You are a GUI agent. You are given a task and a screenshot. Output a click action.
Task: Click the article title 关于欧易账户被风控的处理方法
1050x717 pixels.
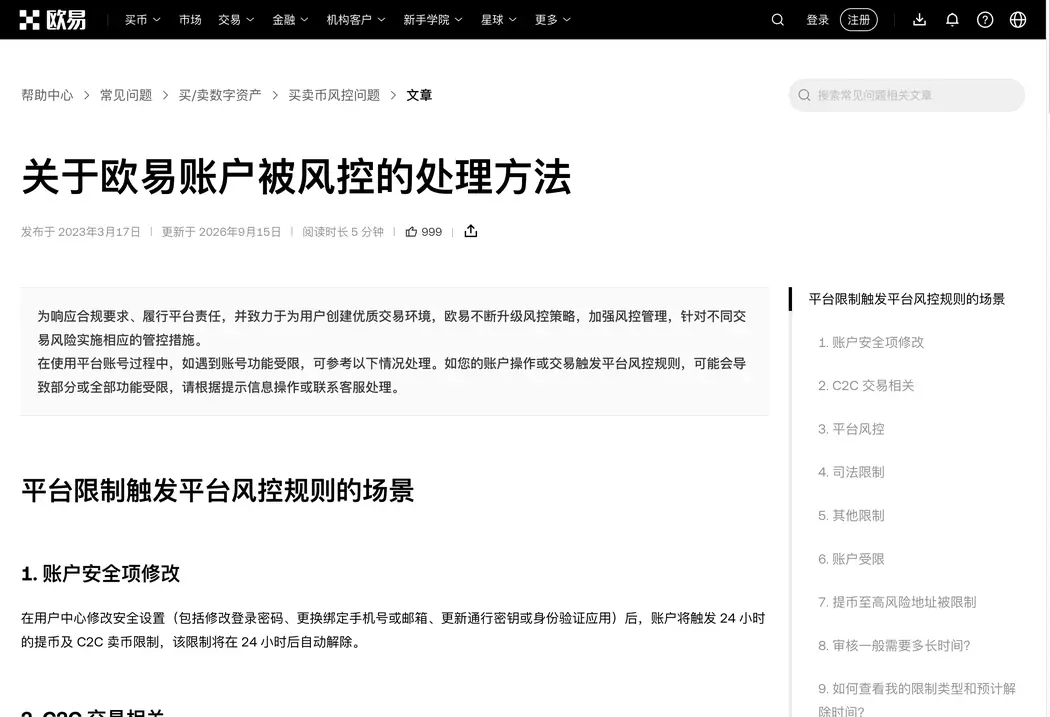click(x=296, y=177)
